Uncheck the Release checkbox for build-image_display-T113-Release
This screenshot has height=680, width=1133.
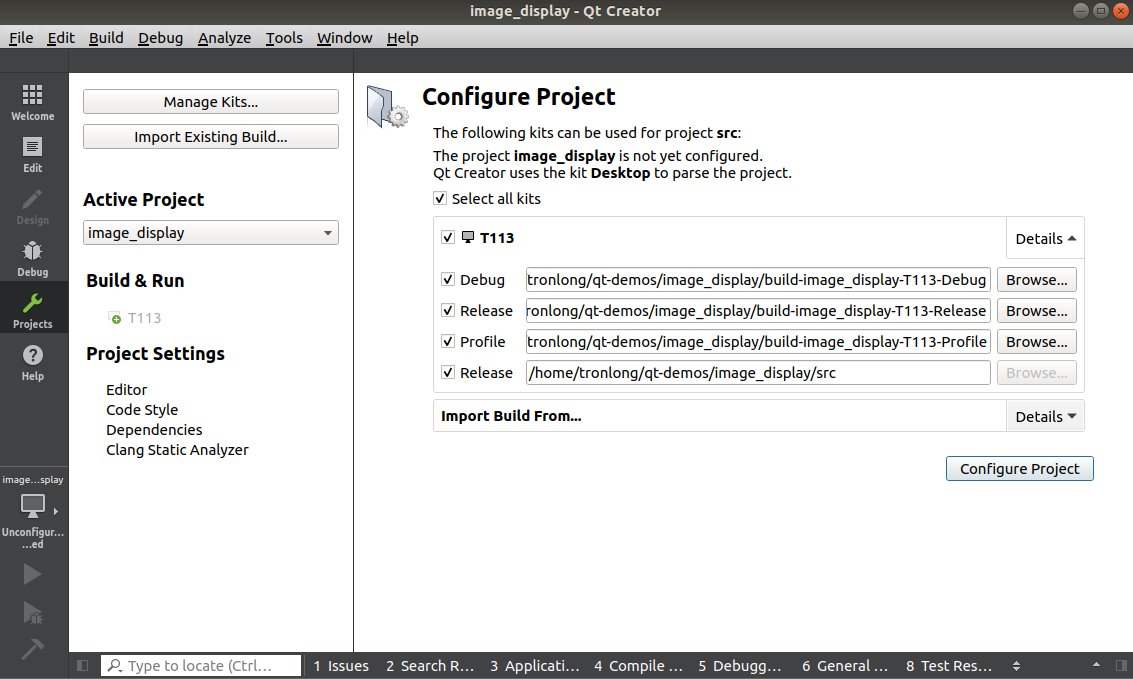pos(447,310)
